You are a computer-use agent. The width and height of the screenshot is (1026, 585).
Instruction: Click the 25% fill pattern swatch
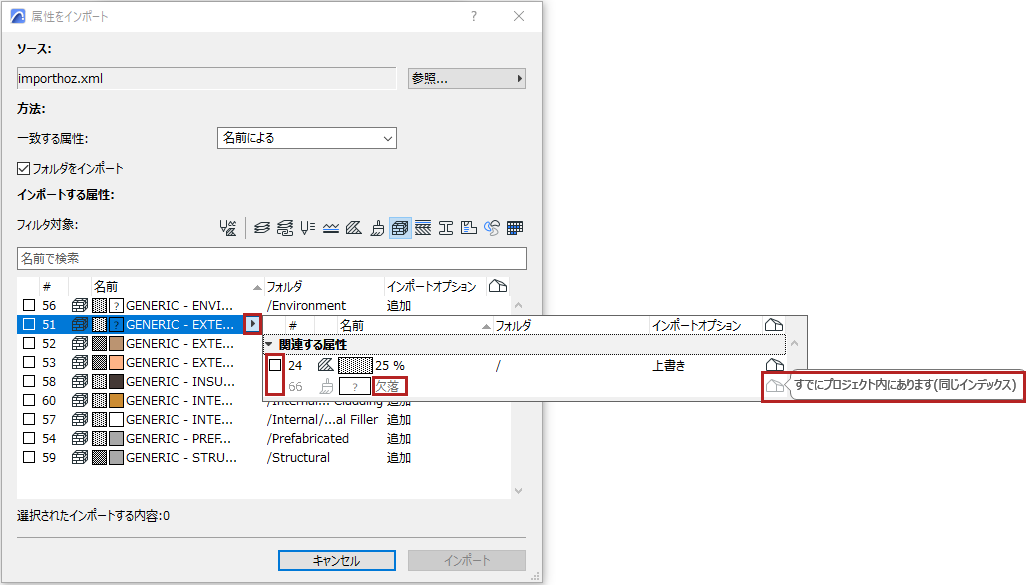click(357, 364)
